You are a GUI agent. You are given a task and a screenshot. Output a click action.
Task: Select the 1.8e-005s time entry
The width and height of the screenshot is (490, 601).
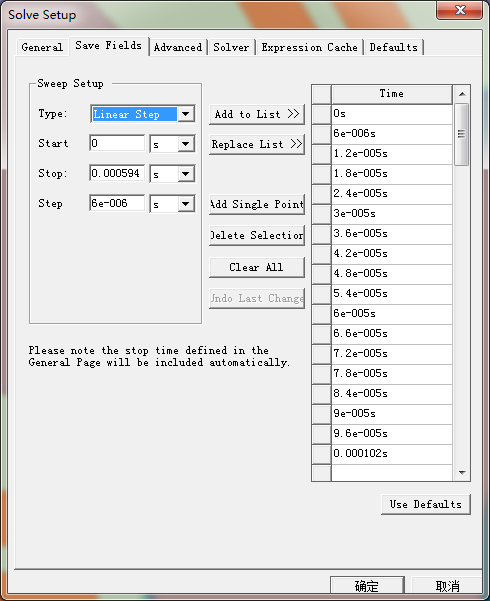[392, 174]
